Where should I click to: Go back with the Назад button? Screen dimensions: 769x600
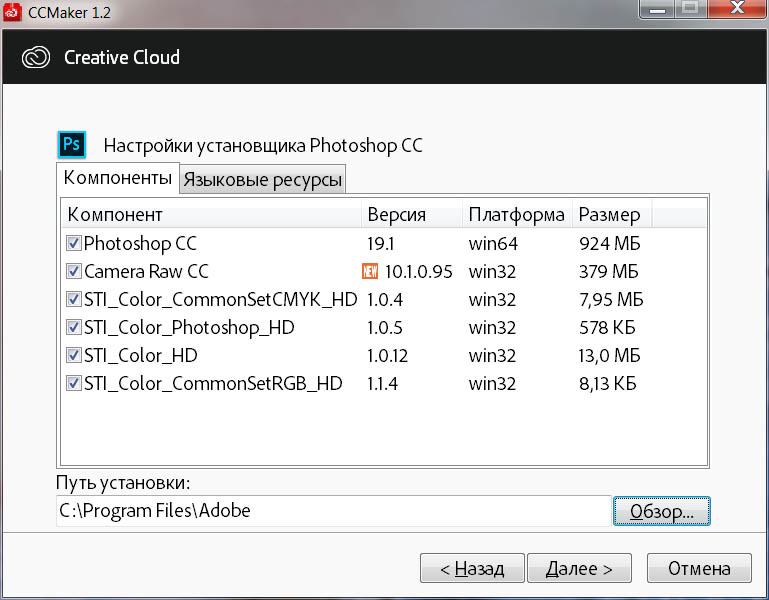coord(472,568)
